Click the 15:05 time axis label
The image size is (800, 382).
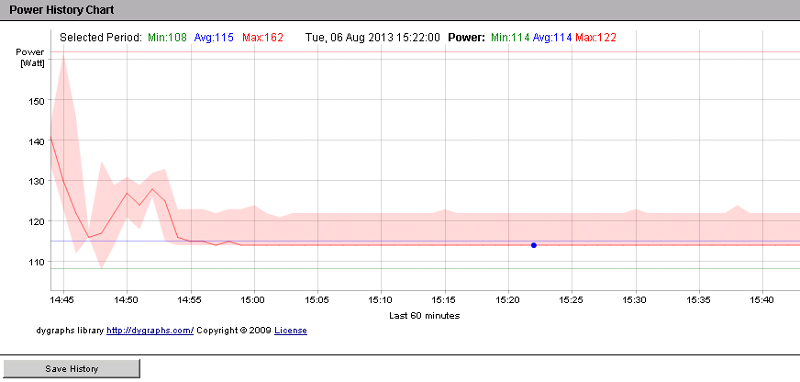coord(318,301)
